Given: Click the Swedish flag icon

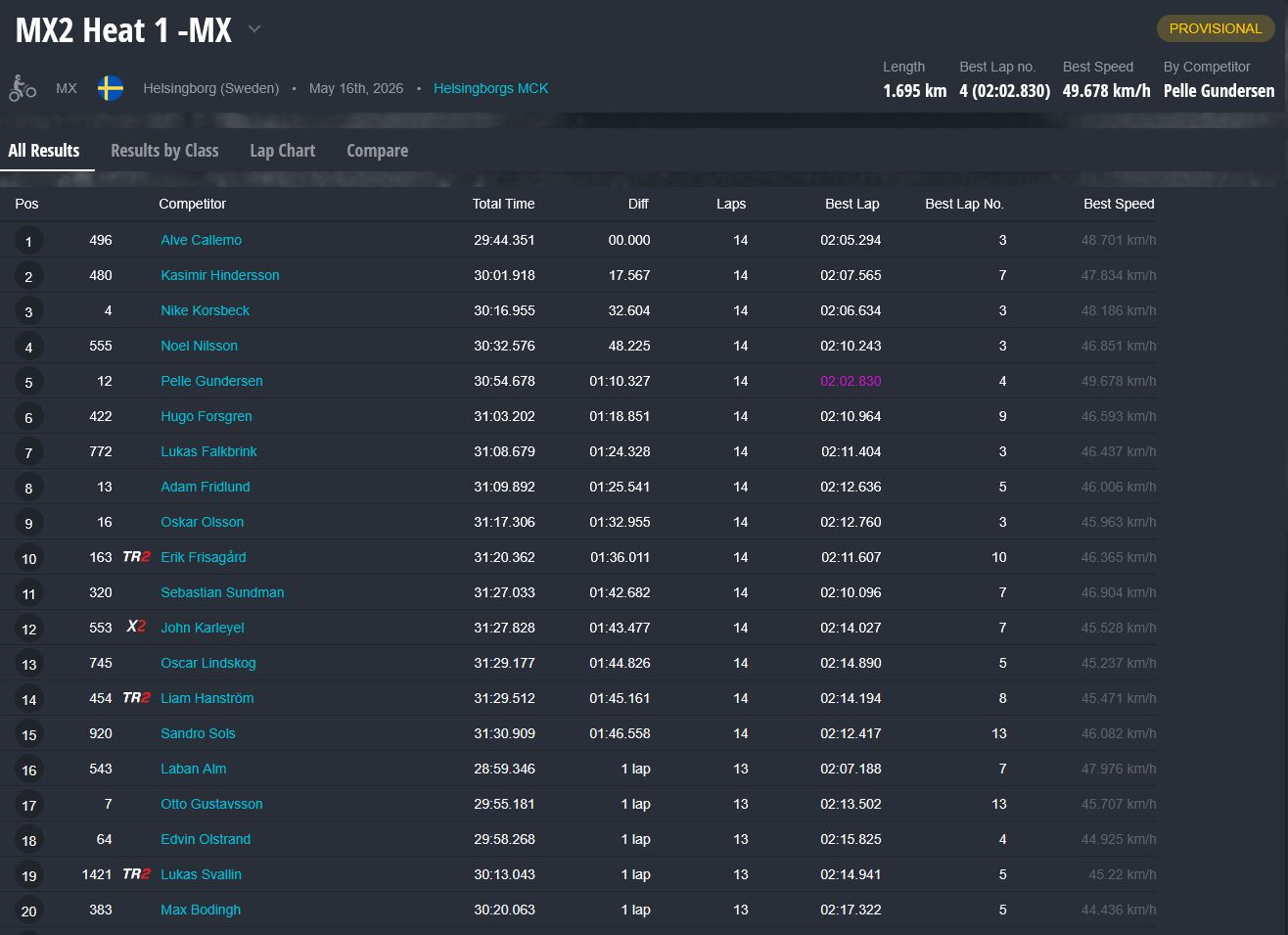Looking at the screenshot, I should [111, 88].
